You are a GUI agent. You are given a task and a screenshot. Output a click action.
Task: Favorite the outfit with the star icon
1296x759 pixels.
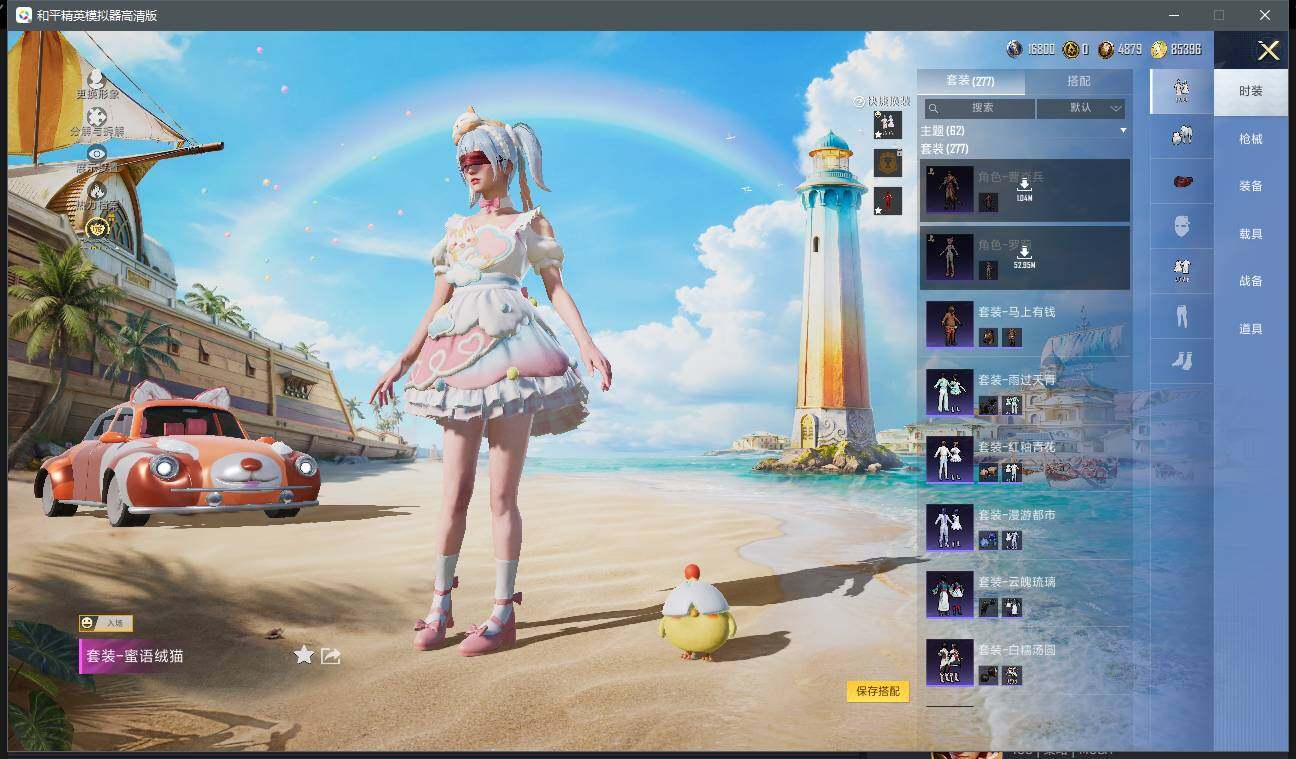pos(304,655)
